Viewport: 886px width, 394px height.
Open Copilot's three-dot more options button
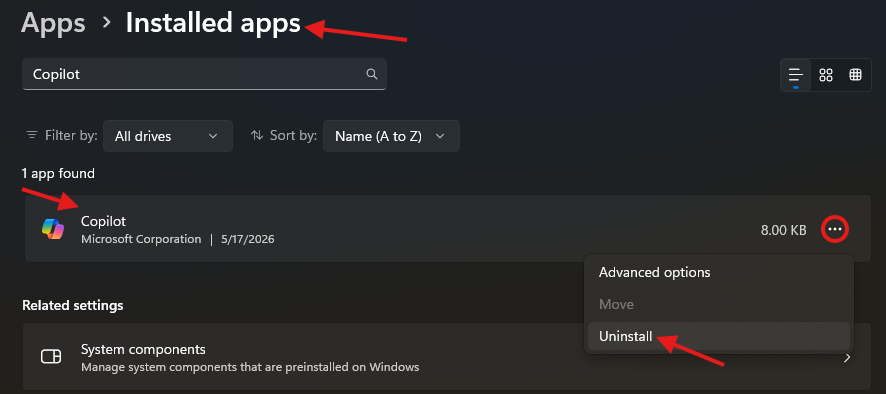pos(835,229)
